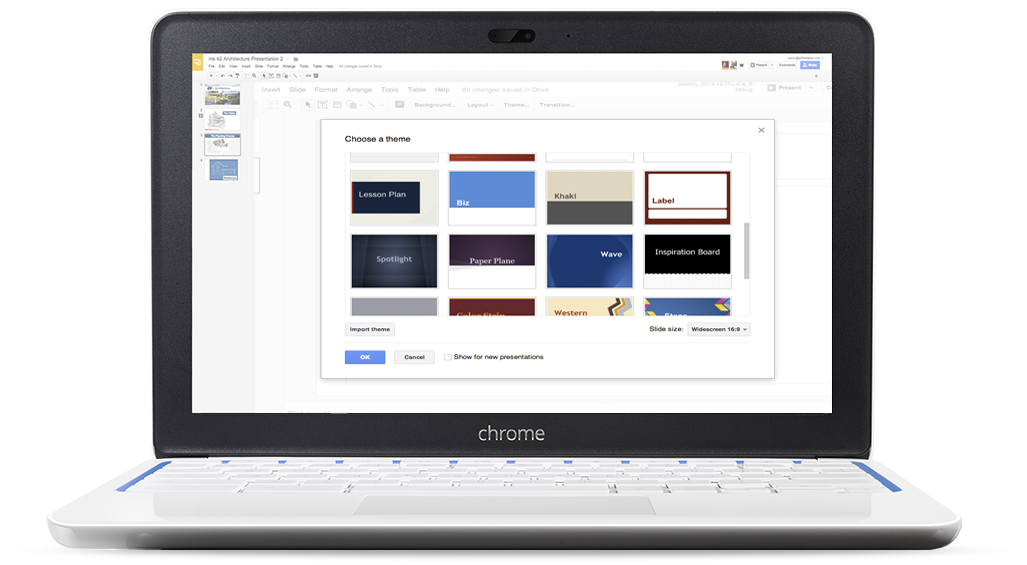Viewport: 1027px width, 565px height.
Task: Choose the Wave theme
Action: point(589,261)
